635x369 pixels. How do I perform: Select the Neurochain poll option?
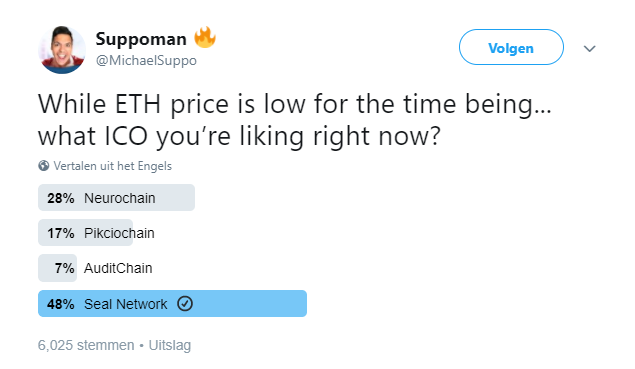(x=119, y=198)
